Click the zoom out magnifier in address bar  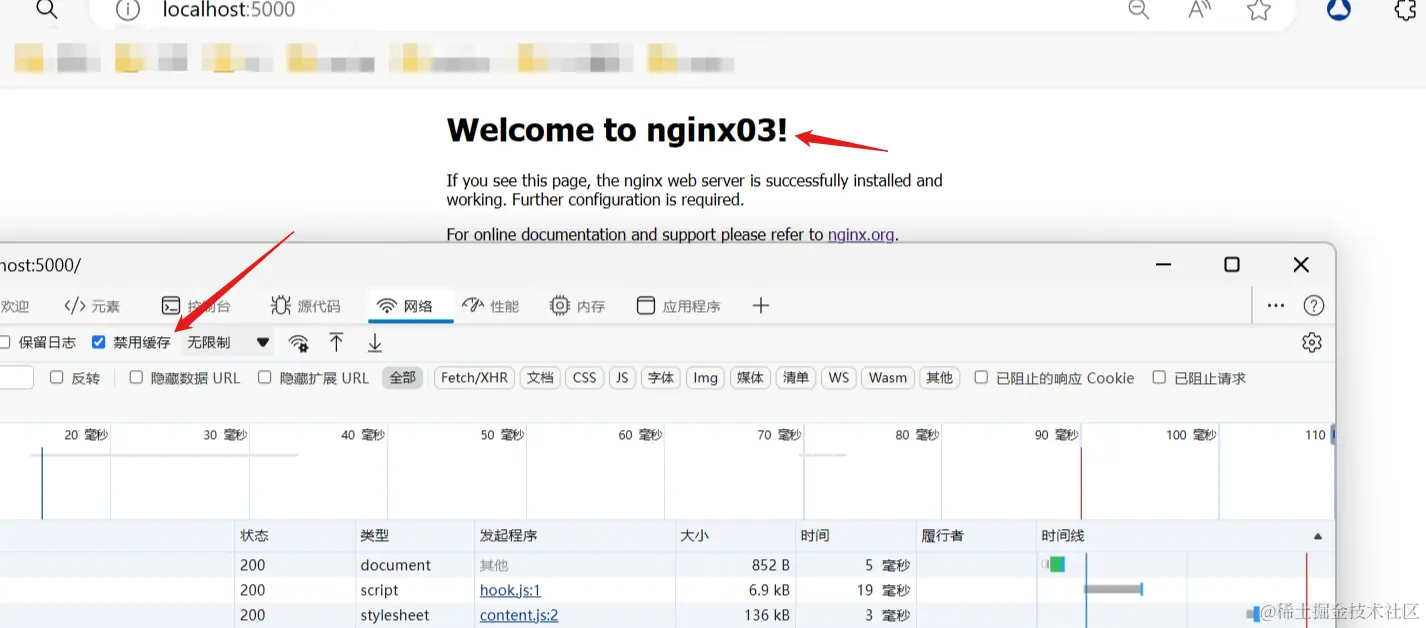tap(1139, 10)
